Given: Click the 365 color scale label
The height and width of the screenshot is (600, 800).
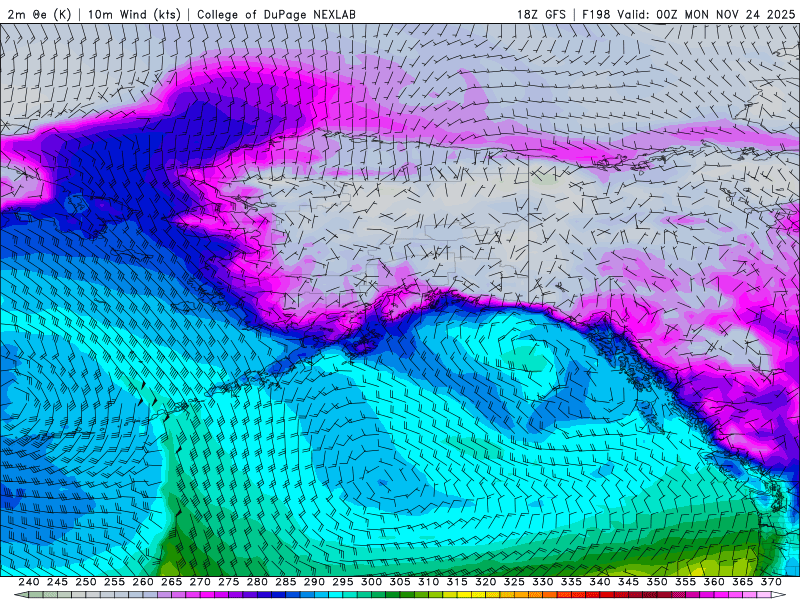Looking at the screenshot, I should pyautogui.click(x=743, y=582).
